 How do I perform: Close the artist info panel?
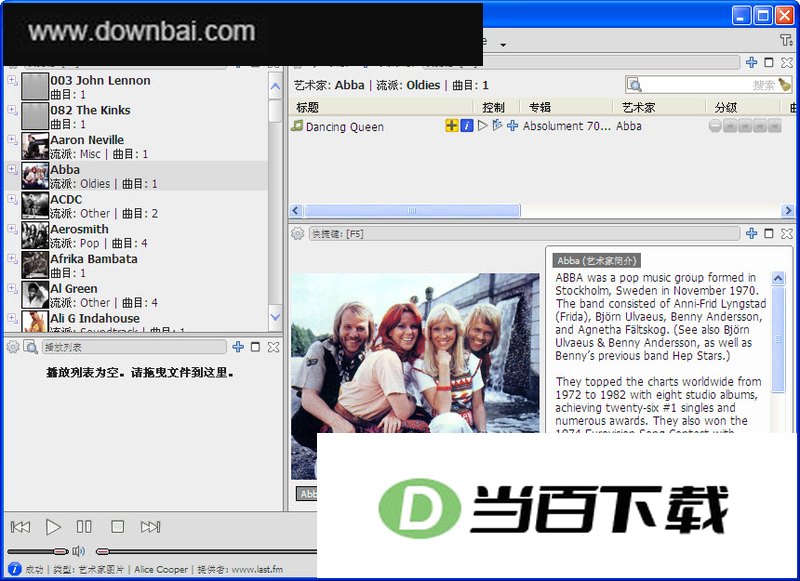787,233
